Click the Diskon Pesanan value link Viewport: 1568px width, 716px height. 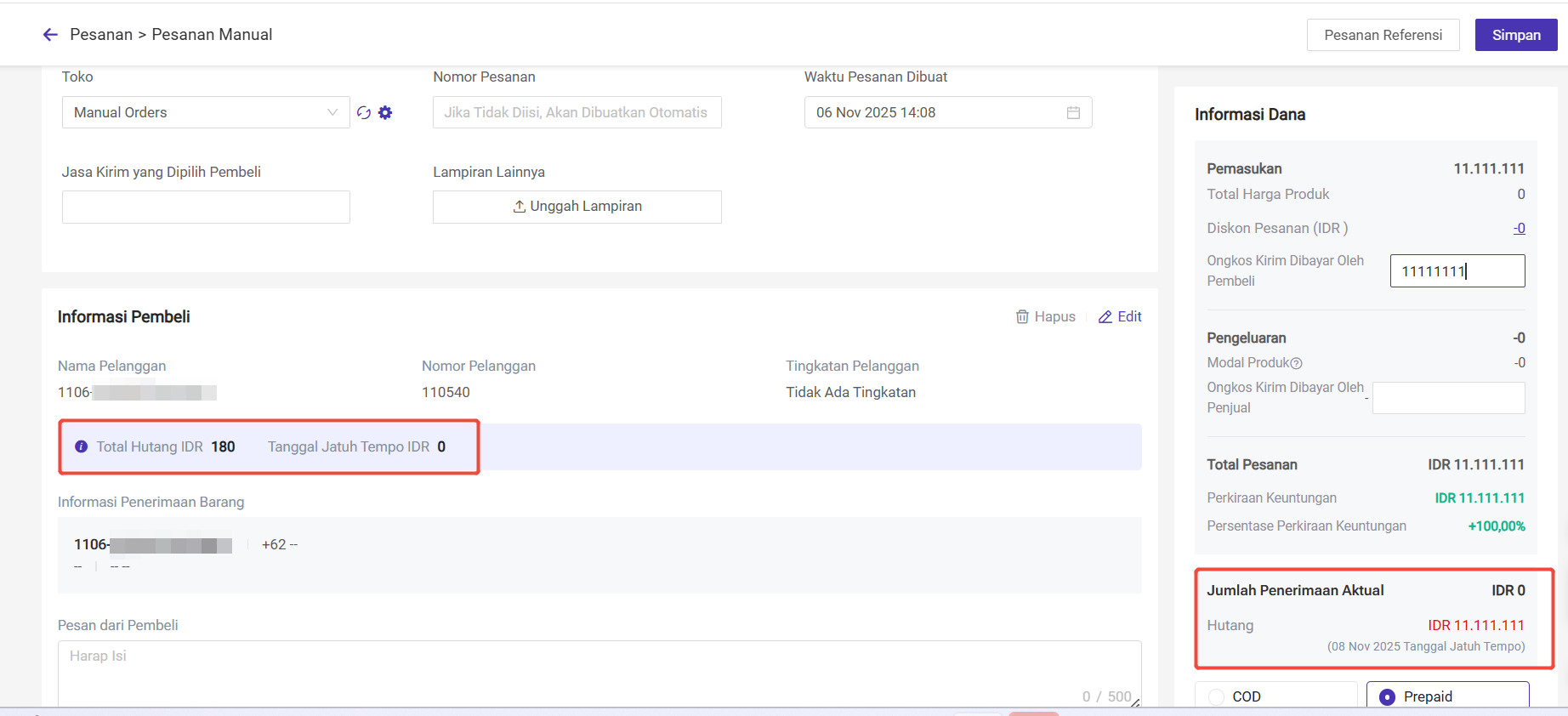click(x=1519, y=228)
